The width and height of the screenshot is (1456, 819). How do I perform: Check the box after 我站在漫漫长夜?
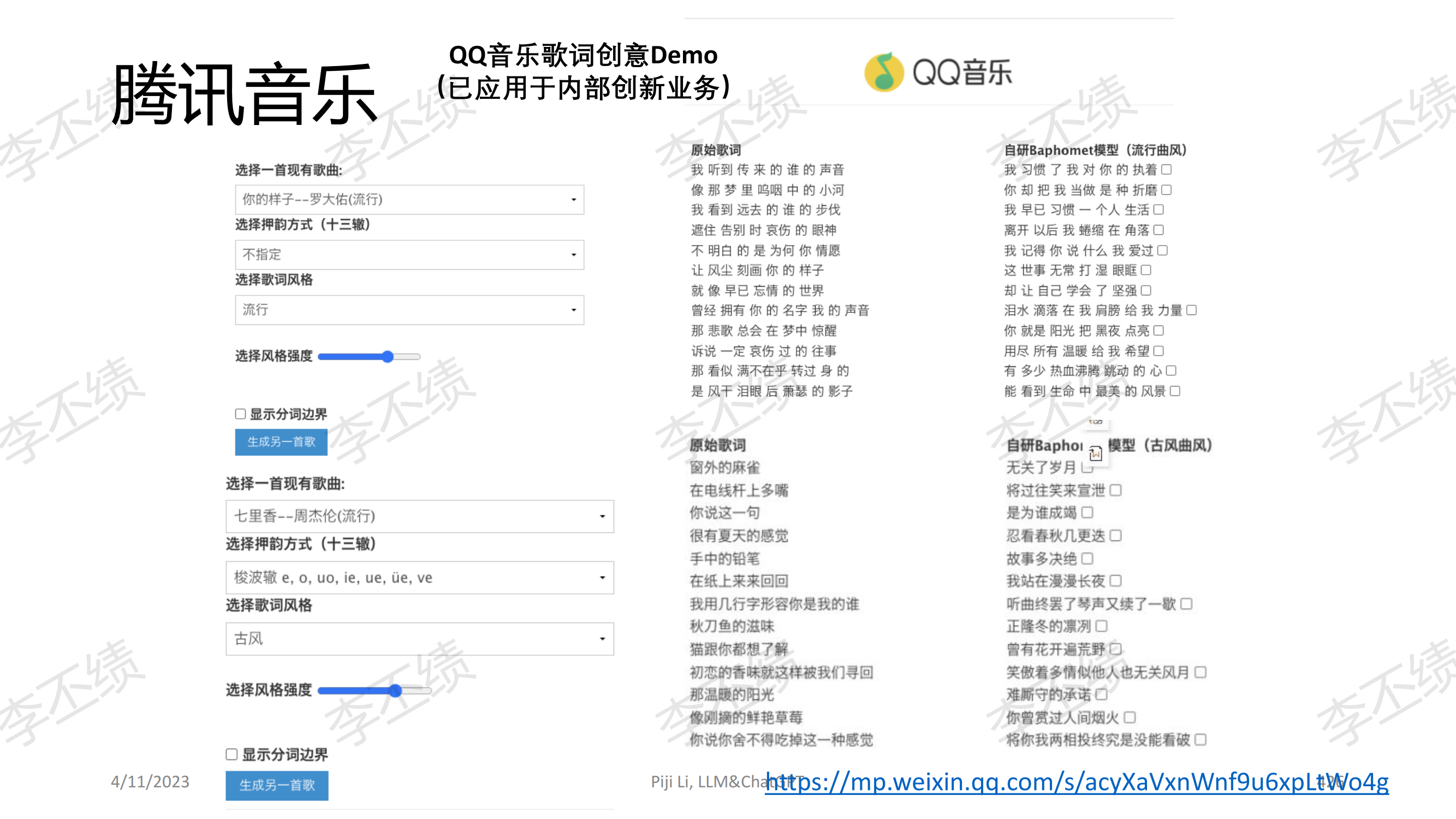coord(1115,581)
